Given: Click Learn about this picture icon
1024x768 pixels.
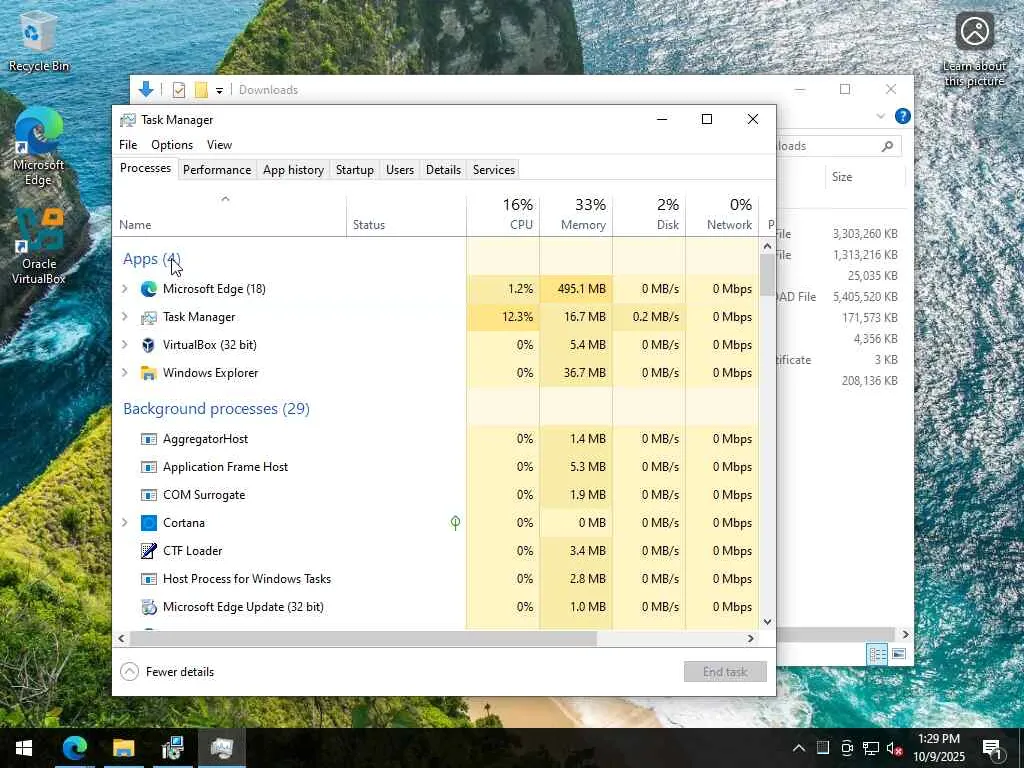Looking at the screenshot, I should click(x=974, y=49).
